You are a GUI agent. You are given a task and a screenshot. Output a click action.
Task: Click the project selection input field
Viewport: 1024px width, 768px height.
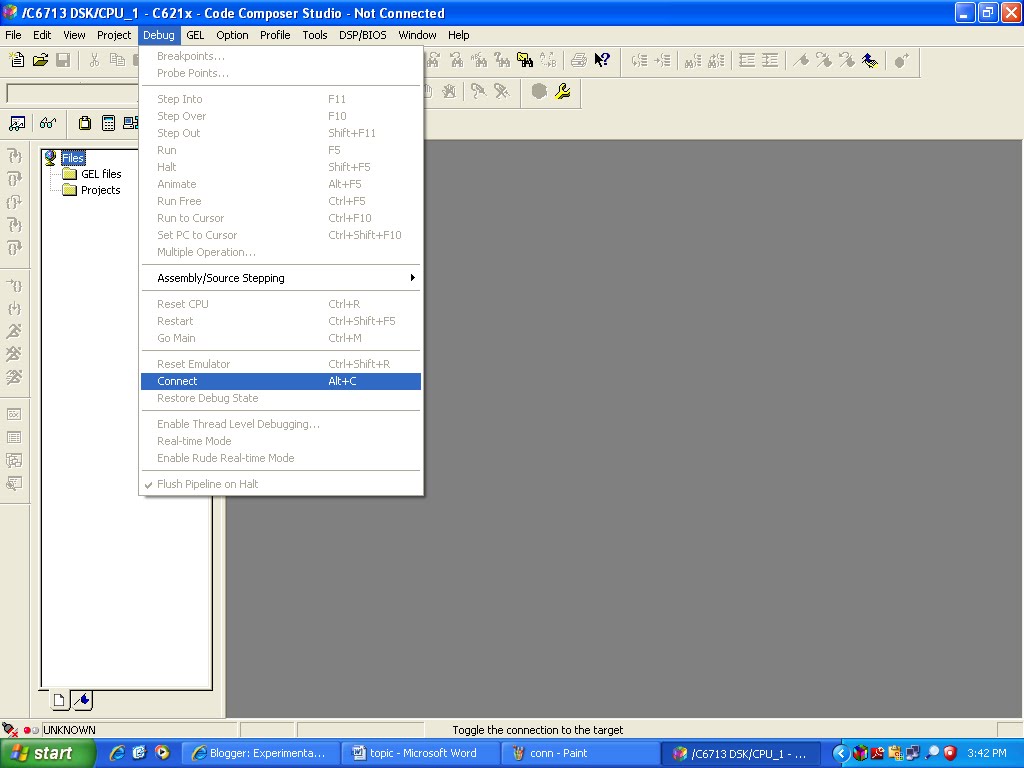(x=72, y=93)
